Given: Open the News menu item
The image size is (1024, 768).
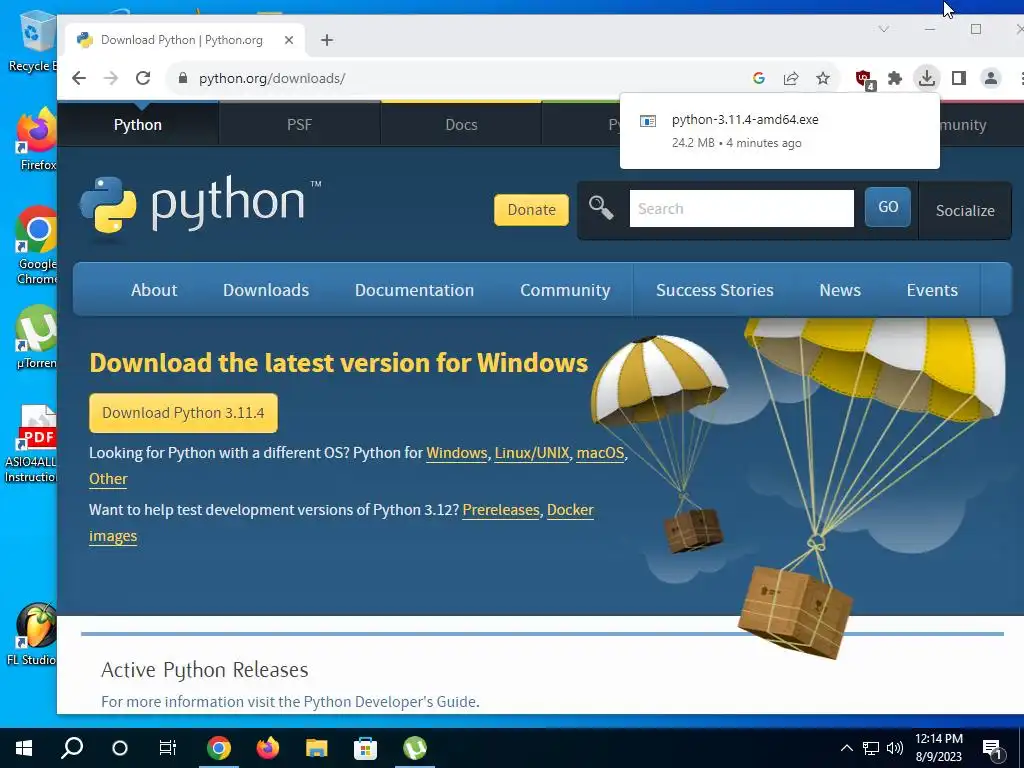Looking at the screenshot, I should point(840,290).
